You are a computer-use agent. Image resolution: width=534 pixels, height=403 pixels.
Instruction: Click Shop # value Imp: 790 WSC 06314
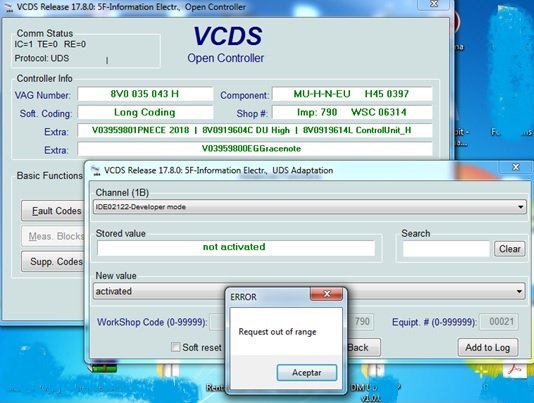click(352, 112)
